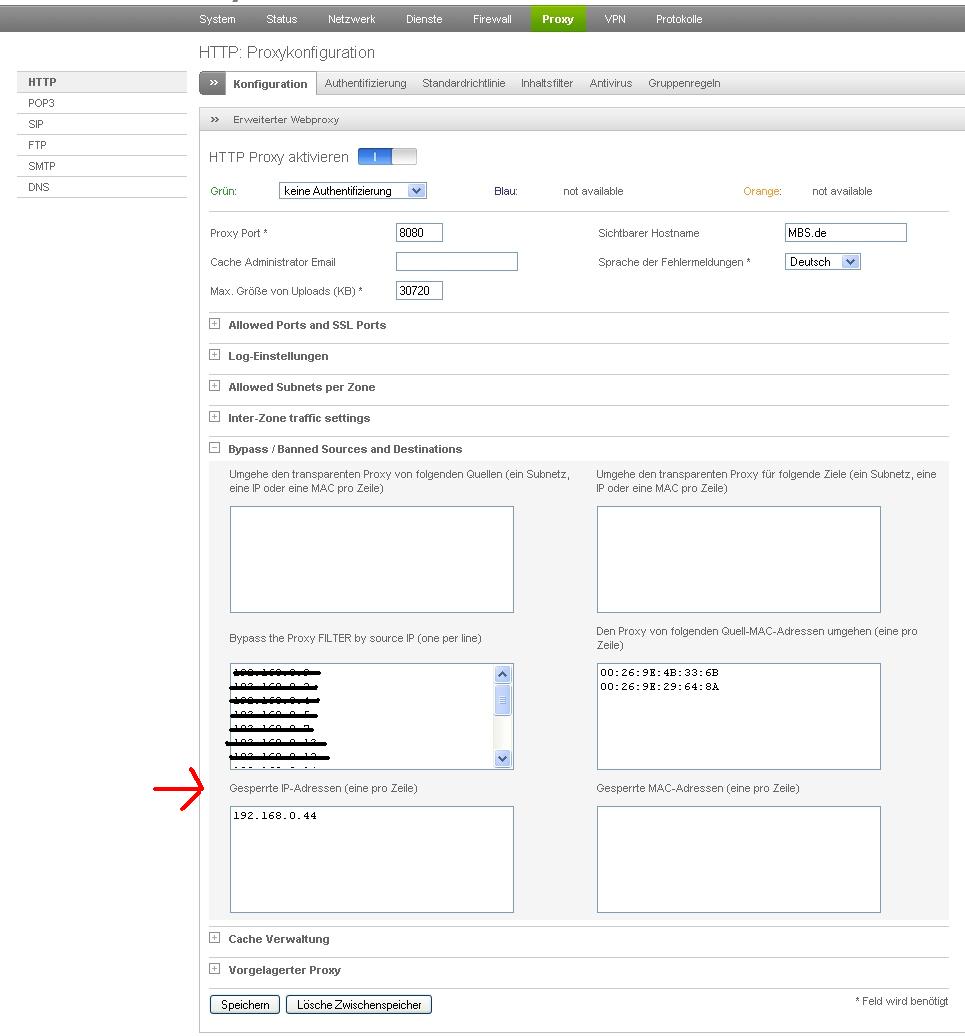The width and height of the screenshot is (965, 1036).
Task: Click the chevron icon next to Erweiterter Webproxy
Action: [214, 119]
